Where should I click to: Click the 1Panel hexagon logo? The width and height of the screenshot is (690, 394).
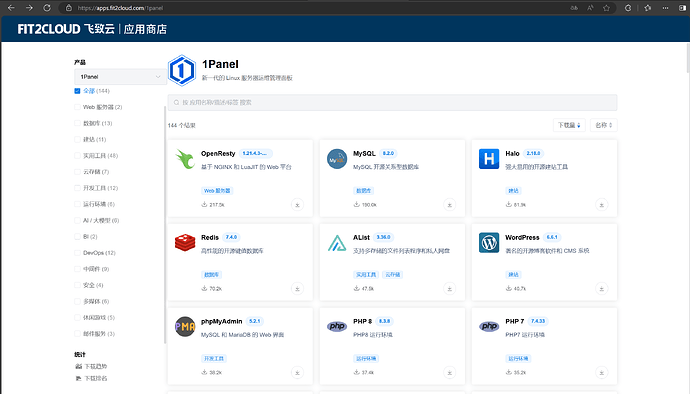[182, 70]
